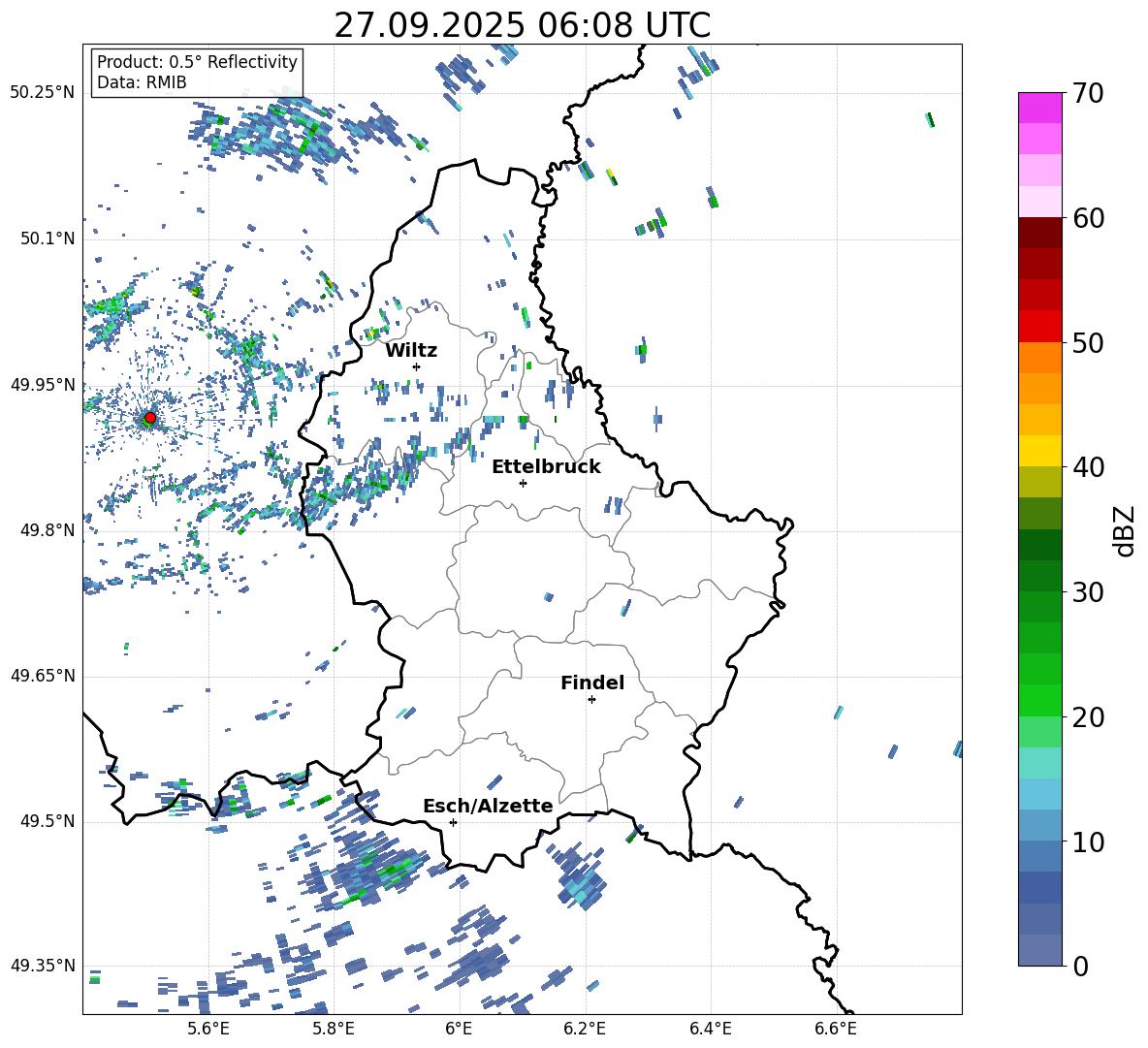This screenshot has height=1048, width=1148.
Task: Click the 49.65°N latitude label
Action: 43,676
